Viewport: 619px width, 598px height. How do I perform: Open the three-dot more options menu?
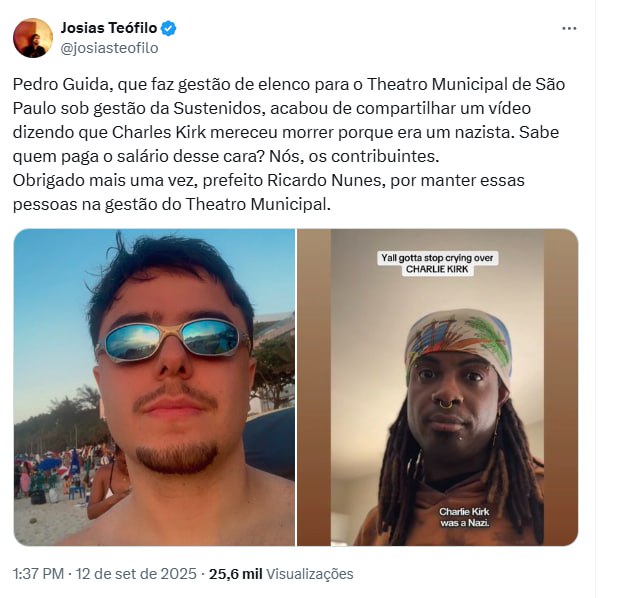[569, 28]
